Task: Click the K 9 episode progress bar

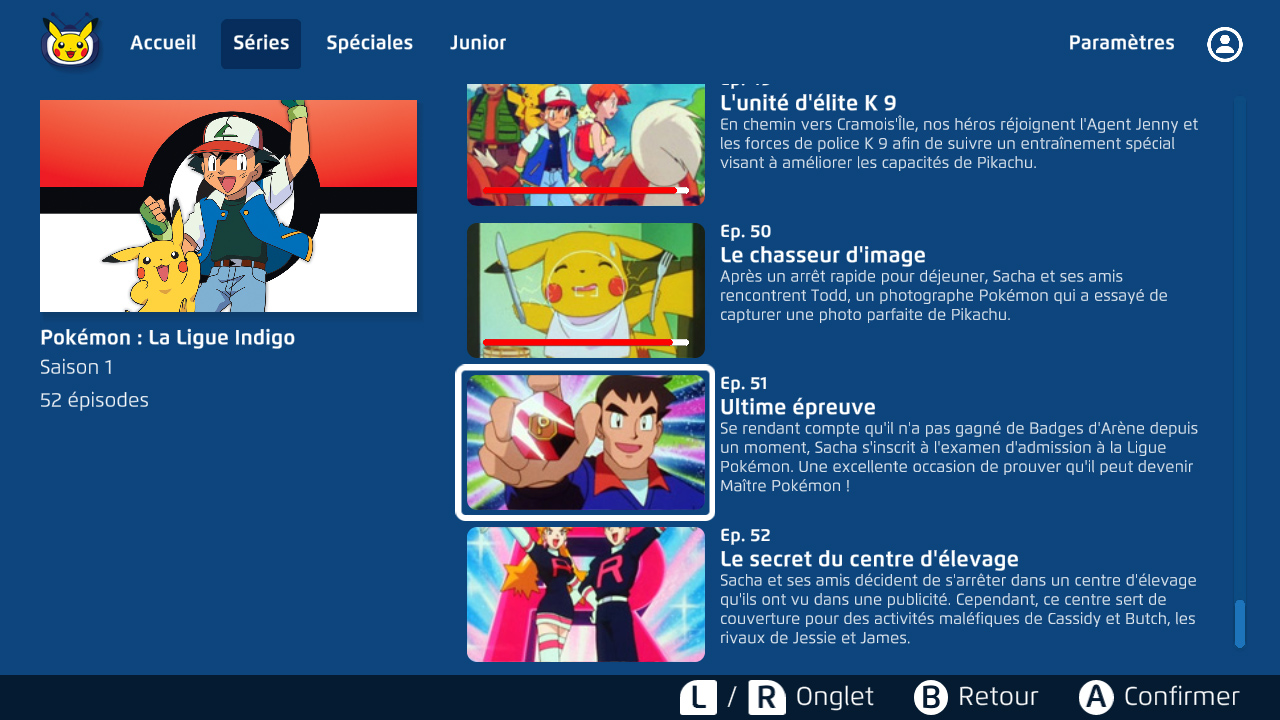Action: pos(585,190)
